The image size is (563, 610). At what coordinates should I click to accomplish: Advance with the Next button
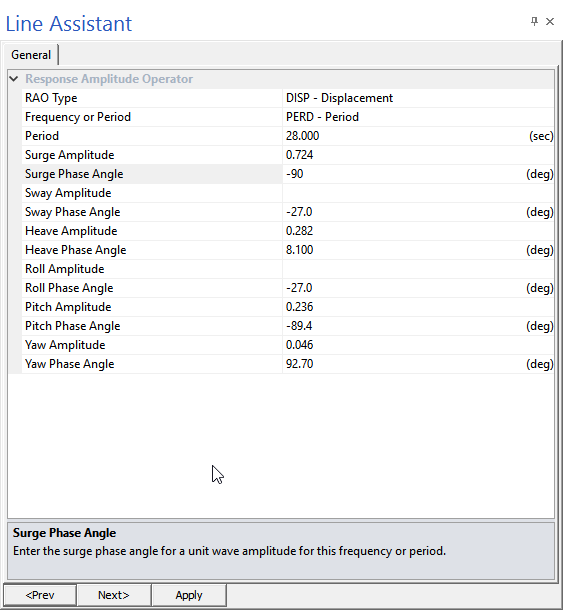pos(114,595)
